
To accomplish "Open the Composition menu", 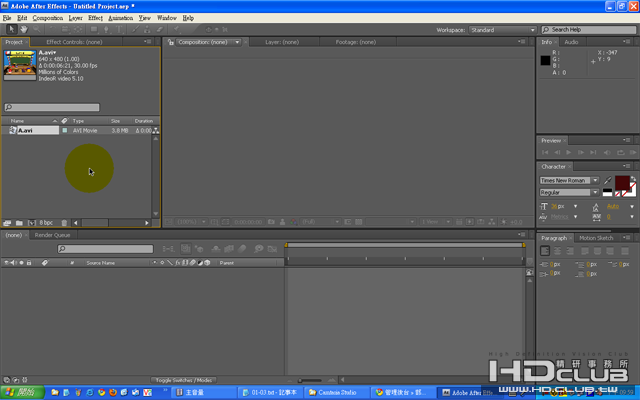I will tap(48, 18).
